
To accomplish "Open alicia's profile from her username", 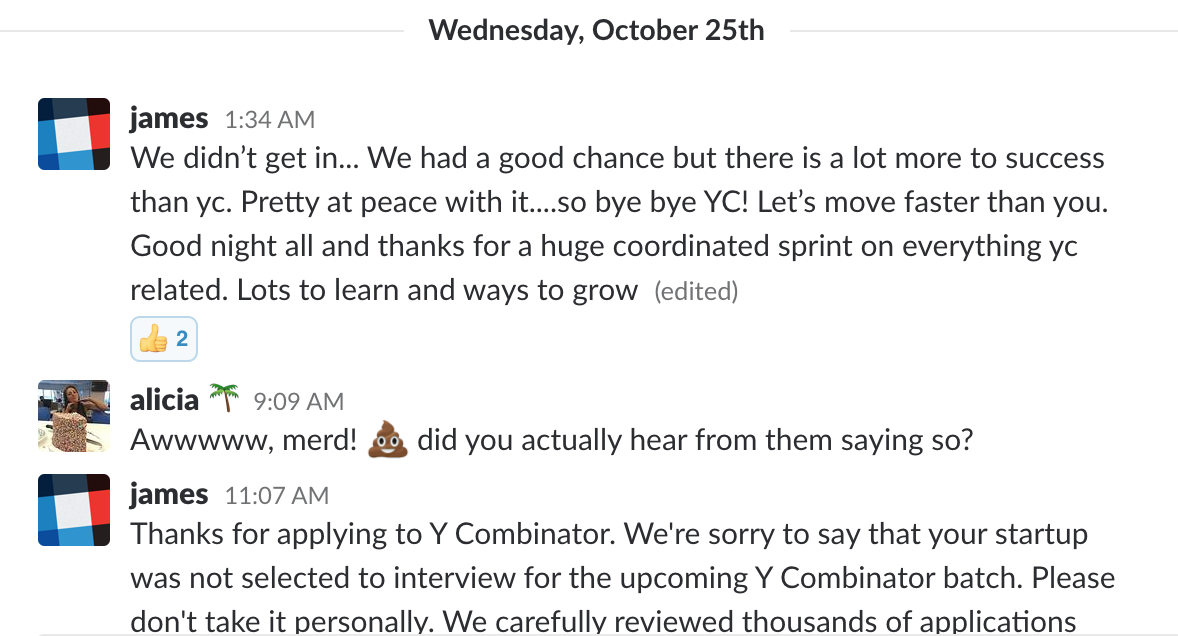I will pos(164,401).
